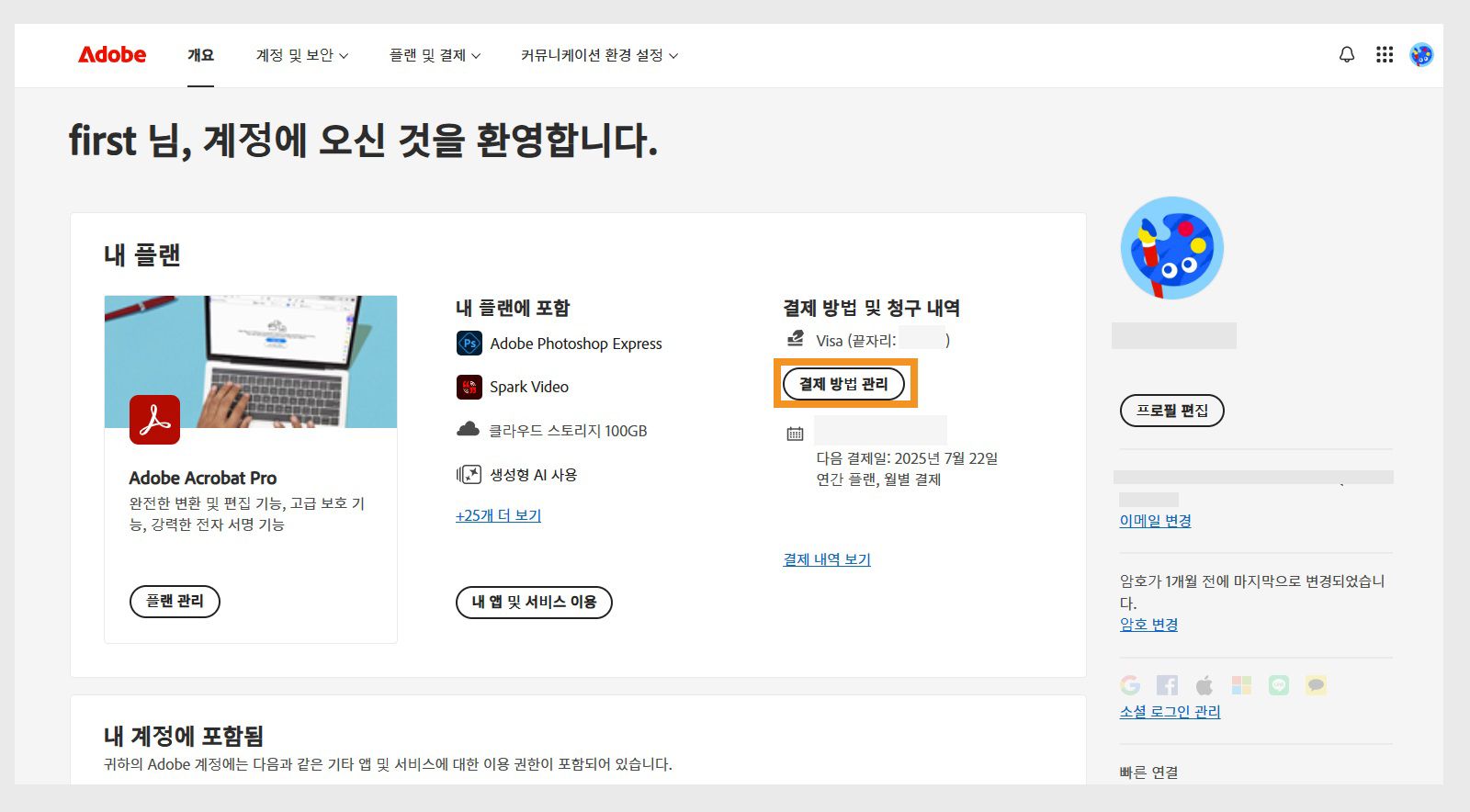
Task: Open the 소셜 로그인 관리 link
Action: (x=1170, y=712)
